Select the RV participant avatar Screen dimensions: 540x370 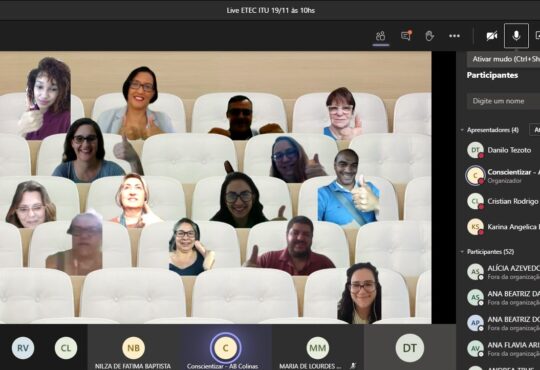click(23, 348)
